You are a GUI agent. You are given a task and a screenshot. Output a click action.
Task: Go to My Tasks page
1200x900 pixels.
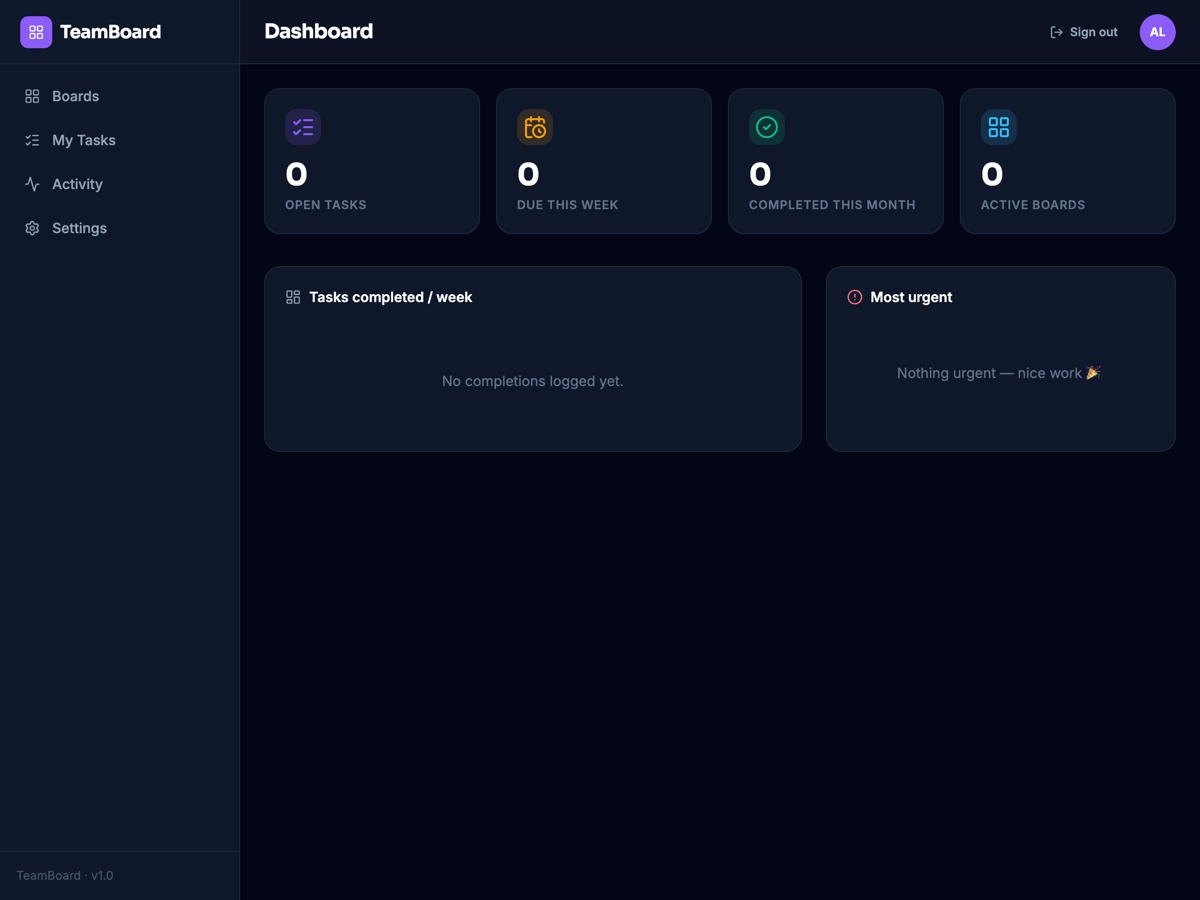pos(120,140)
